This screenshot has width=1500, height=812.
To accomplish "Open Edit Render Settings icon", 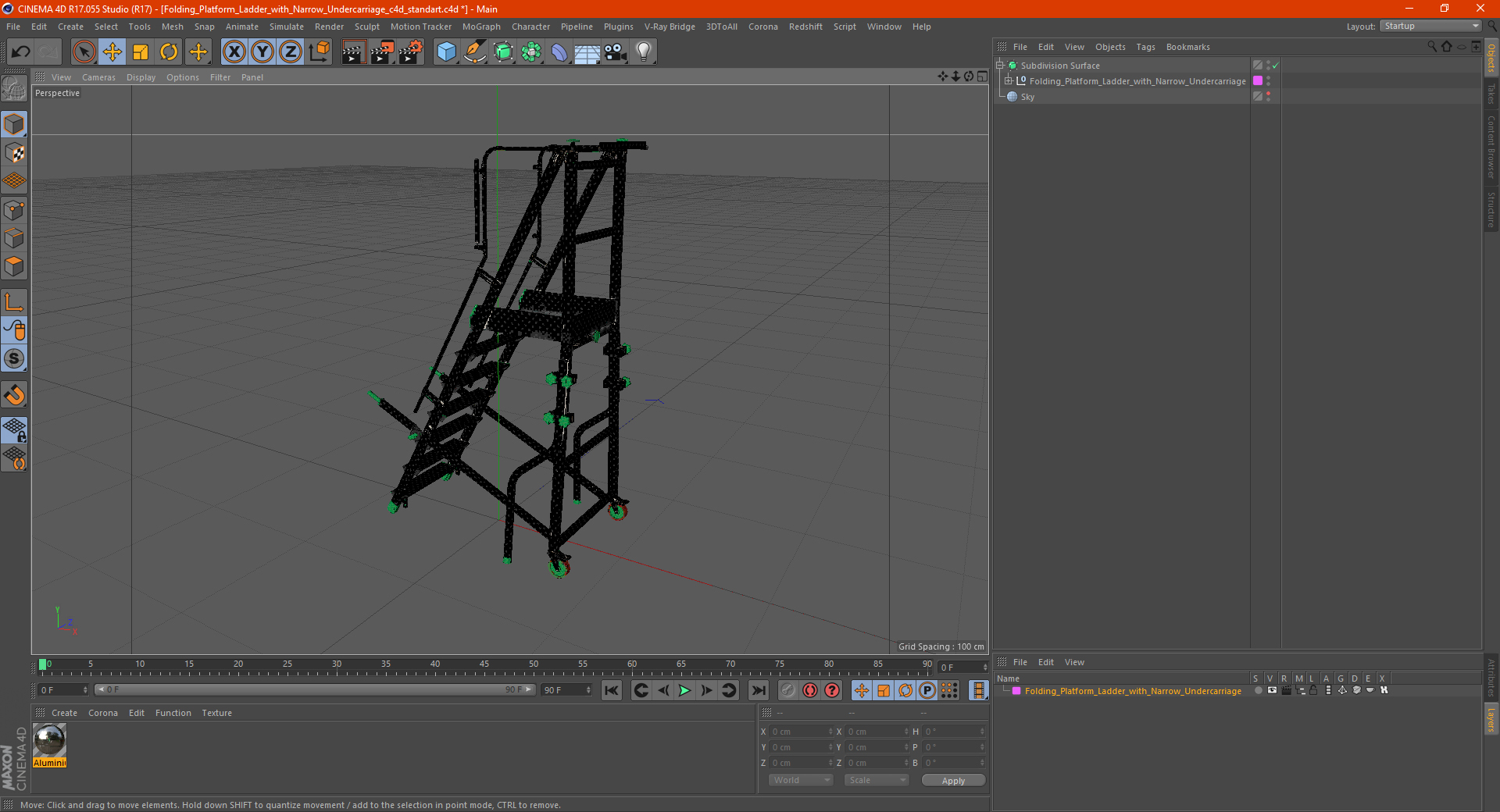I will click(411, 52).
